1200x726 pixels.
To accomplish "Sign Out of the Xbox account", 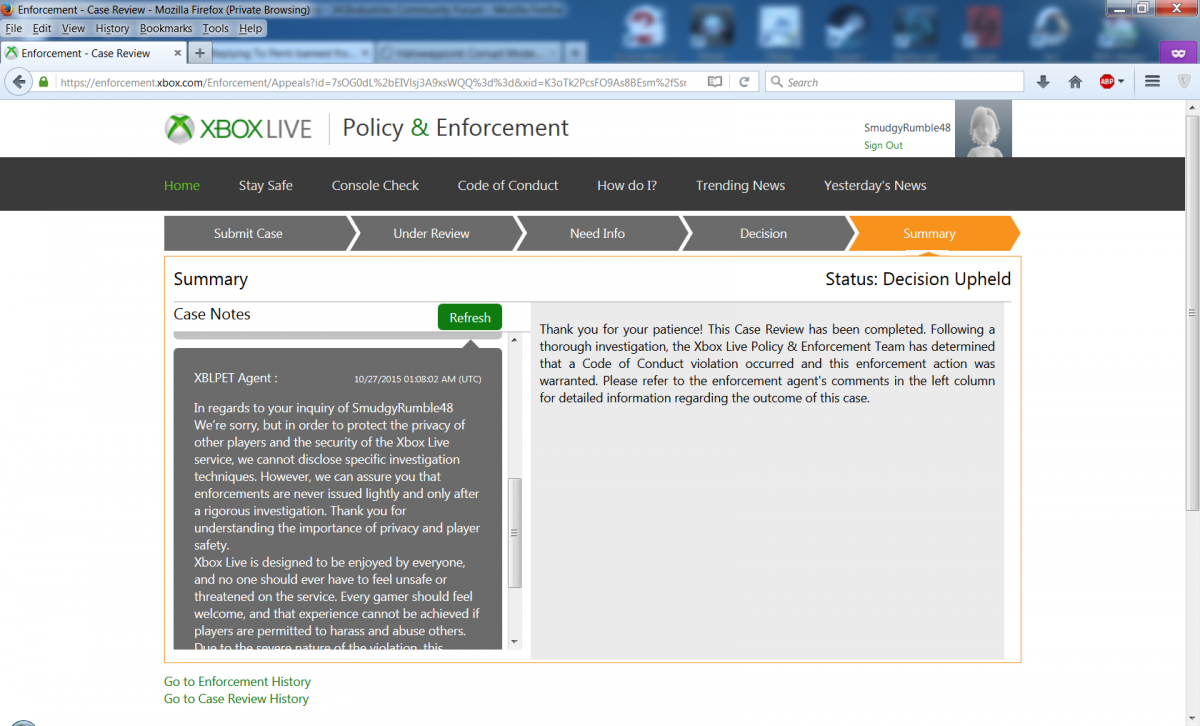I will 883,145.
